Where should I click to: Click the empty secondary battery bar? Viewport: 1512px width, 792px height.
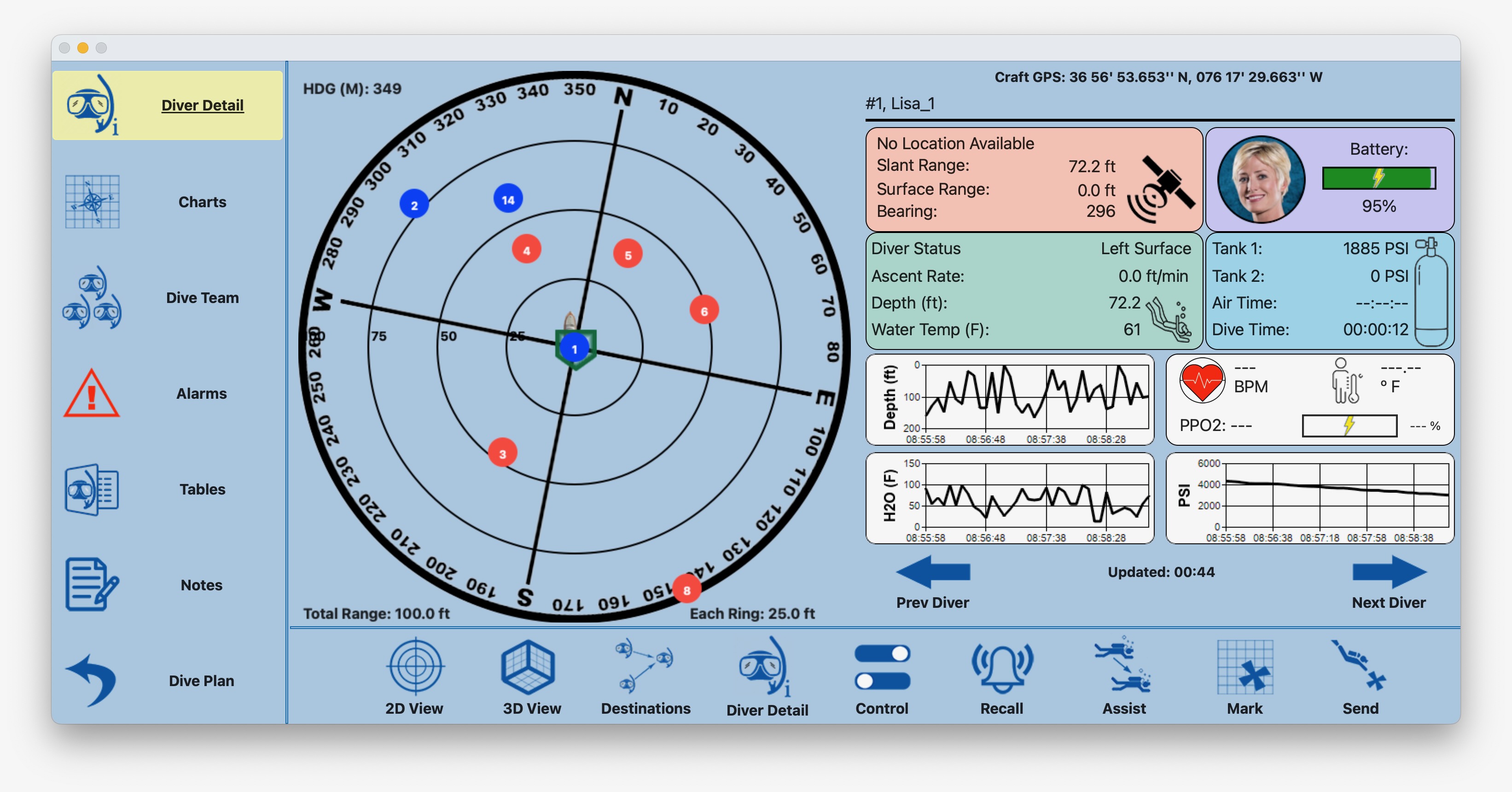[1349, 425]
